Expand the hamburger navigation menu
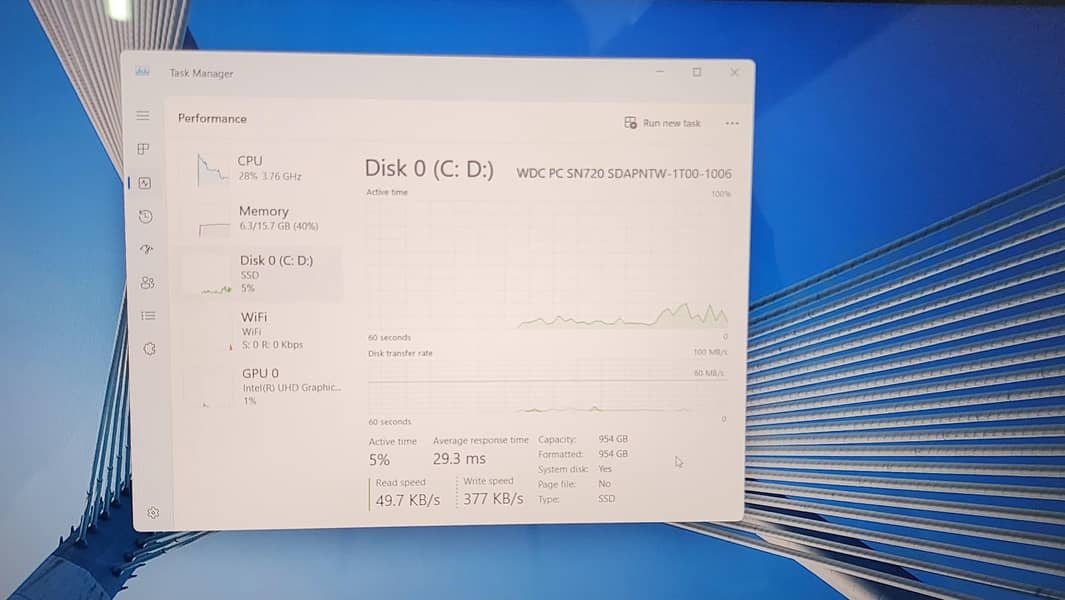The height and width of the screenshot is (600, 1065). pos(143,116)
